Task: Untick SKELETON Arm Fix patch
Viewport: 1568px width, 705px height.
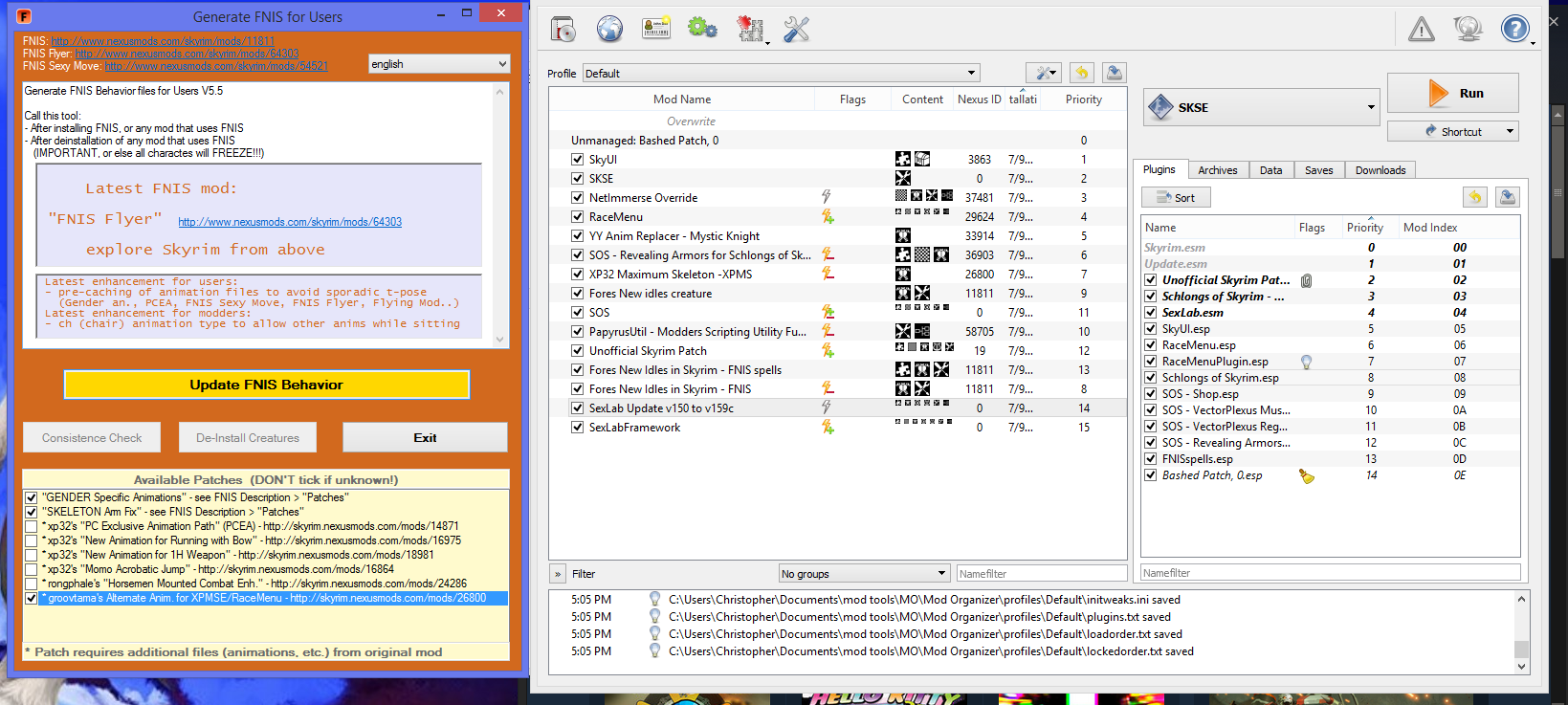Action: pyautogui.click(x=32, y=512)
